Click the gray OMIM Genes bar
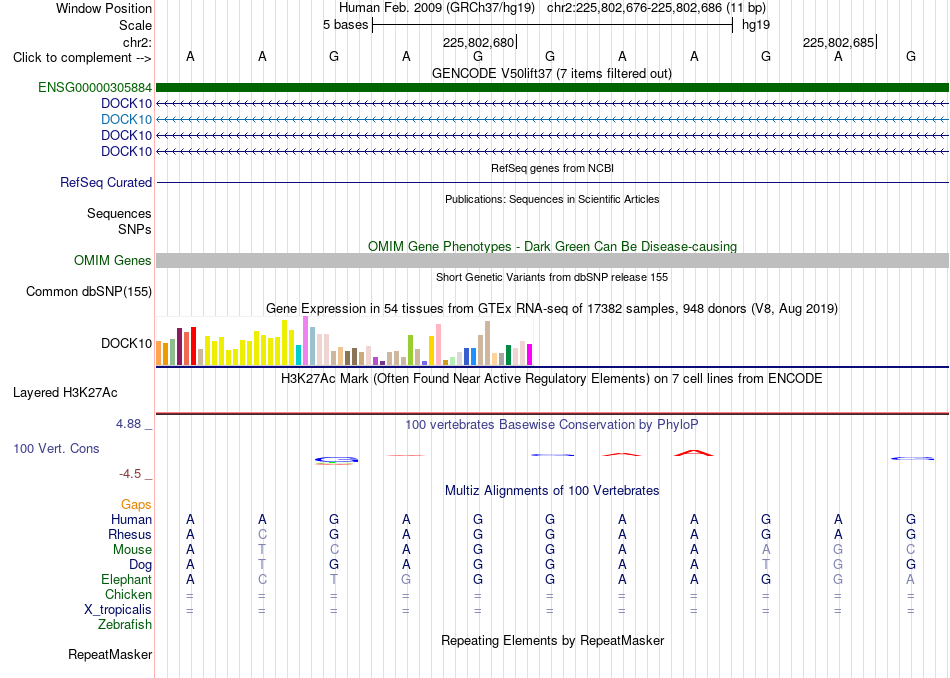Image resolution: width=950 pixels, height=678 pixels. [553, 261]
